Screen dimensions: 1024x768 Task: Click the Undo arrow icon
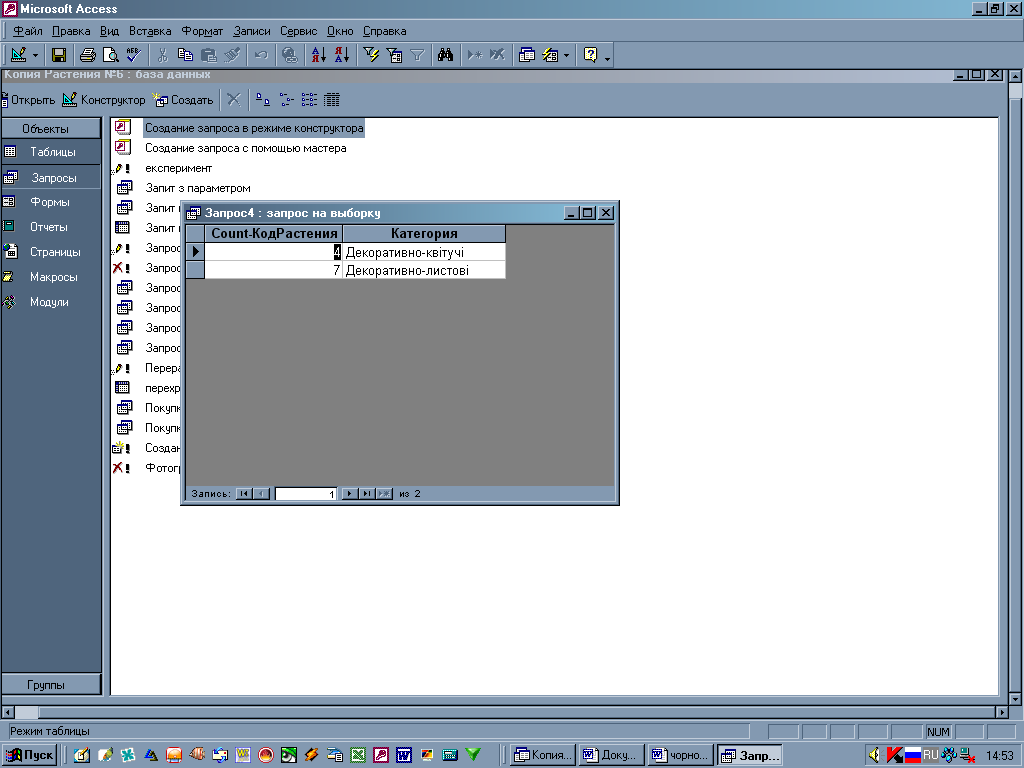(x=261, y=56)
